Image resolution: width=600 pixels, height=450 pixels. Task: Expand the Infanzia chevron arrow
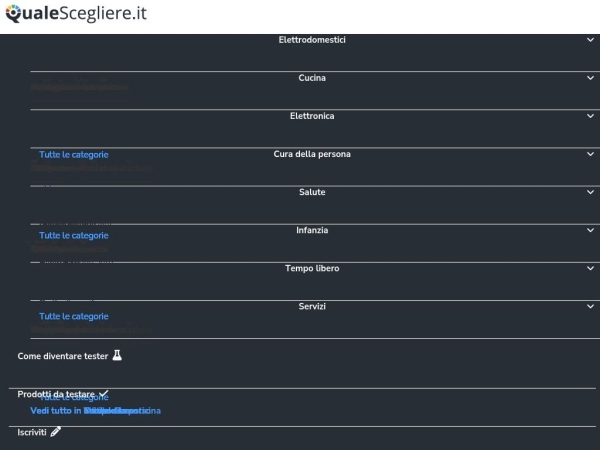590,230
